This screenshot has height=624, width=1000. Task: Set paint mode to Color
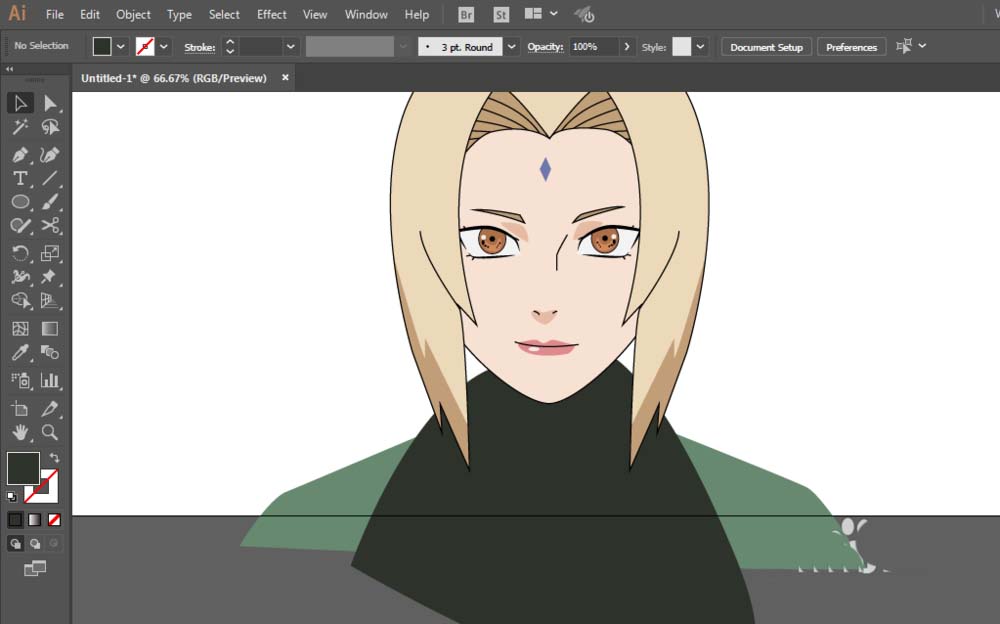click(x=15, y=520)
